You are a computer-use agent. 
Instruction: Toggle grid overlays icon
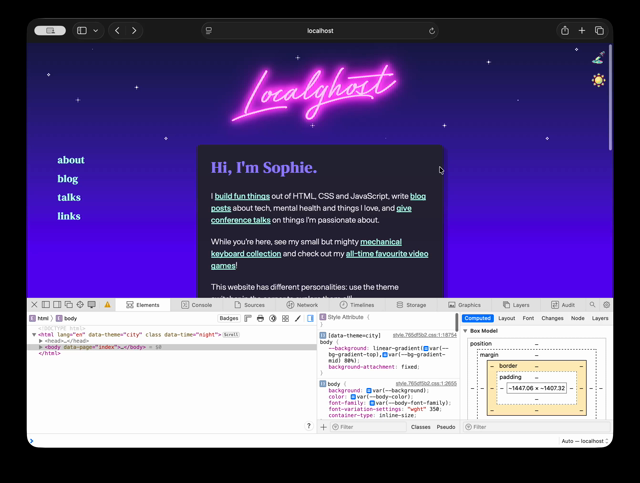(x=285, y=318)
